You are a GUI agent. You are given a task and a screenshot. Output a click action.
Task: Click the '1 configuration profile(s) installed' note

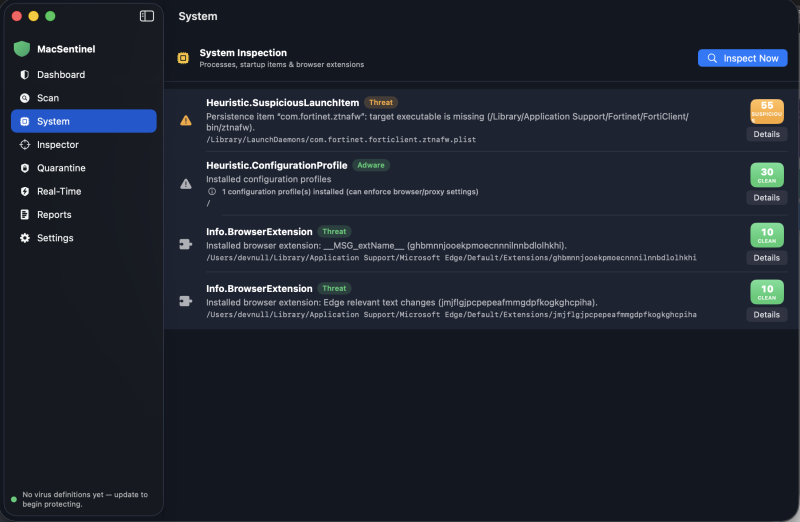[350, 192]
